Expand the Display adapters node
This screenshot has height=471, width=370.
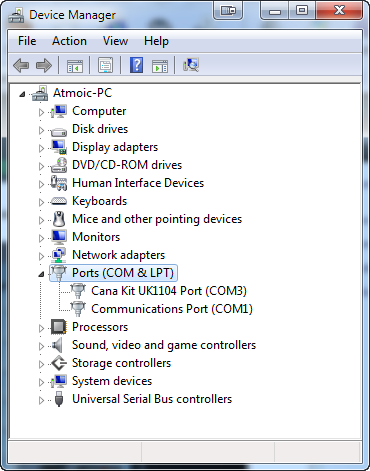[41, 148]
